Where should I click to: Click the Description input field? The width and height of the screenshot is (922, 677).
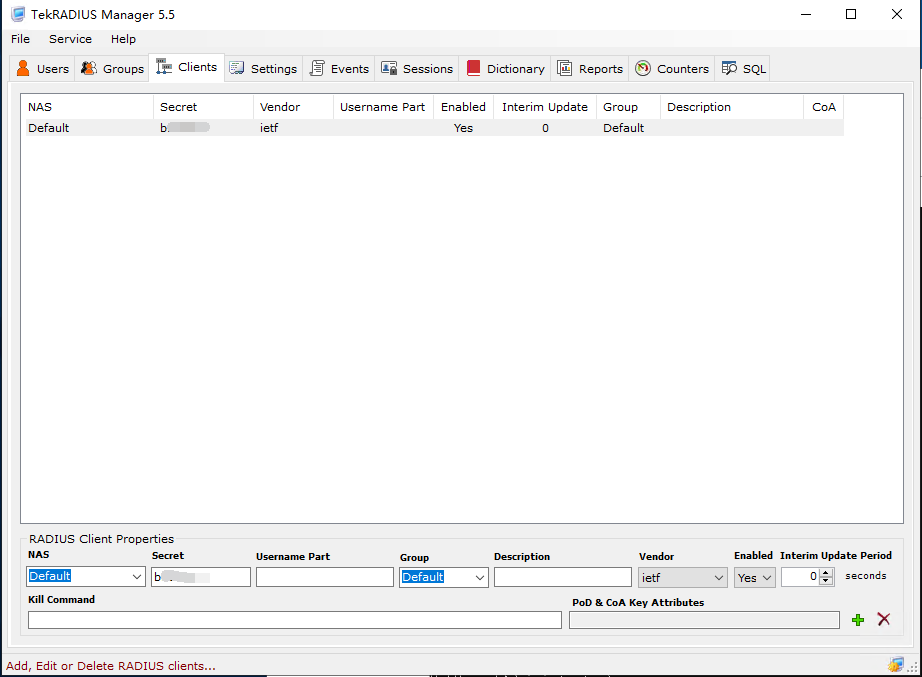click(563, 577)
